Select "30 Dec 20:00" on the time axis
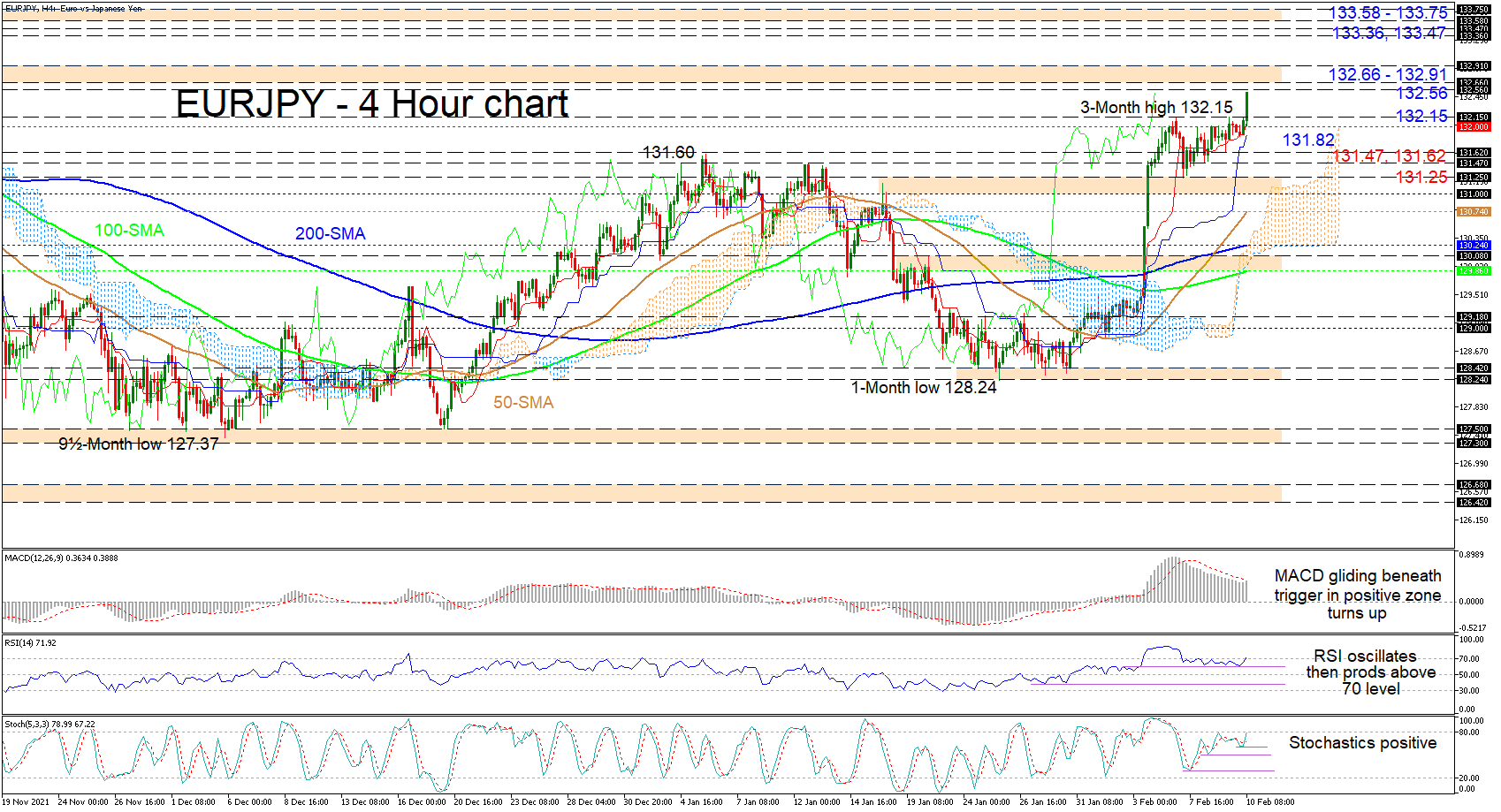This screenshot has width=1501, height=812. point(648,801)
